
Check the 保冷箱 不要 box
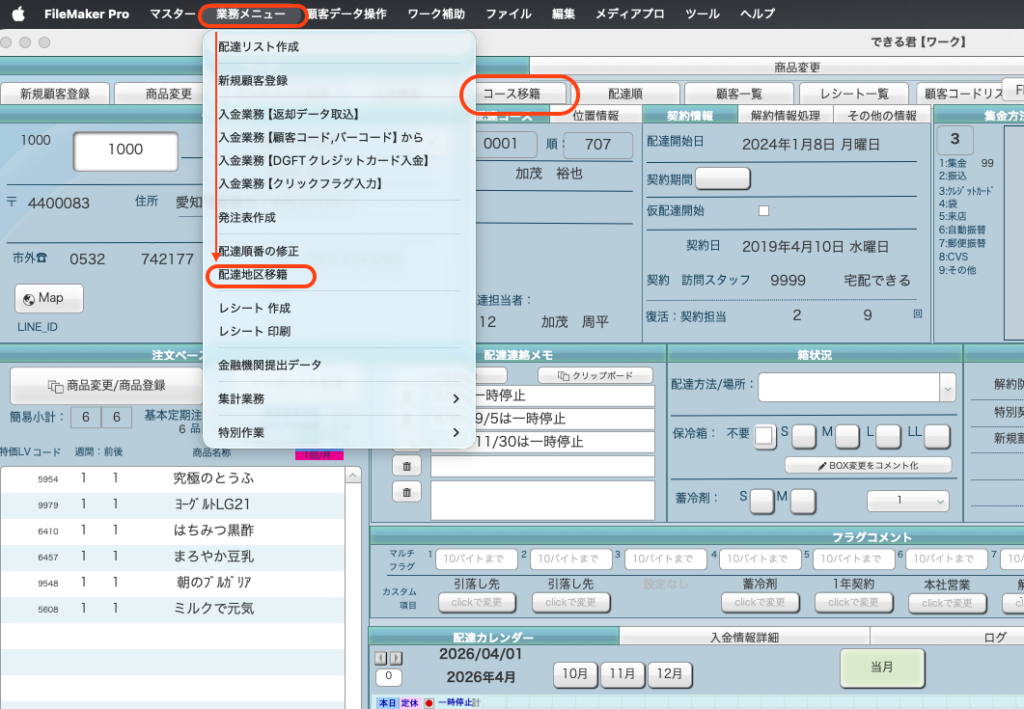pos(764,435)
